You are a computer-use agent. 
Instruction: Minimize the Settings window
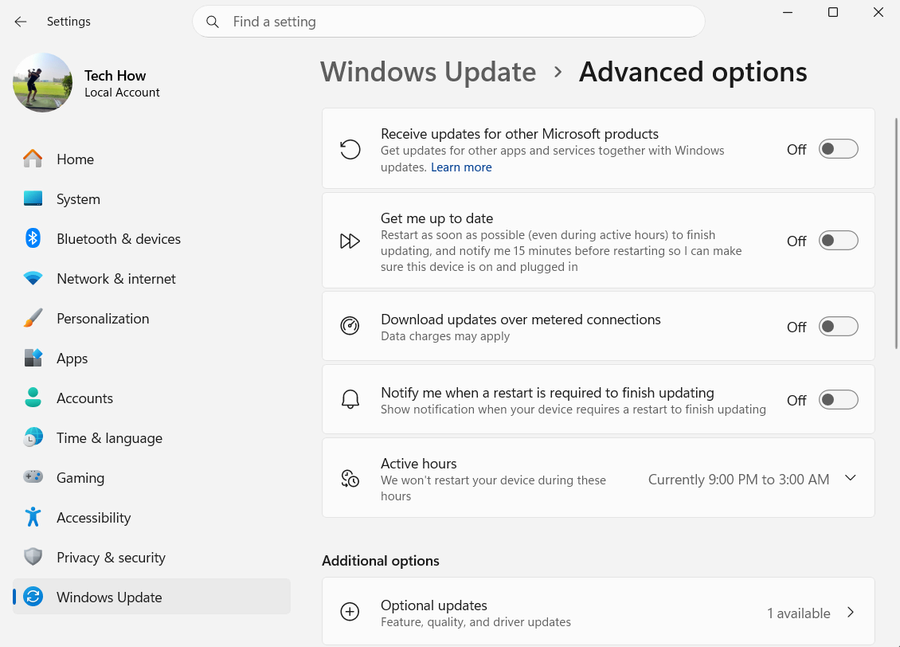(788, 12)
